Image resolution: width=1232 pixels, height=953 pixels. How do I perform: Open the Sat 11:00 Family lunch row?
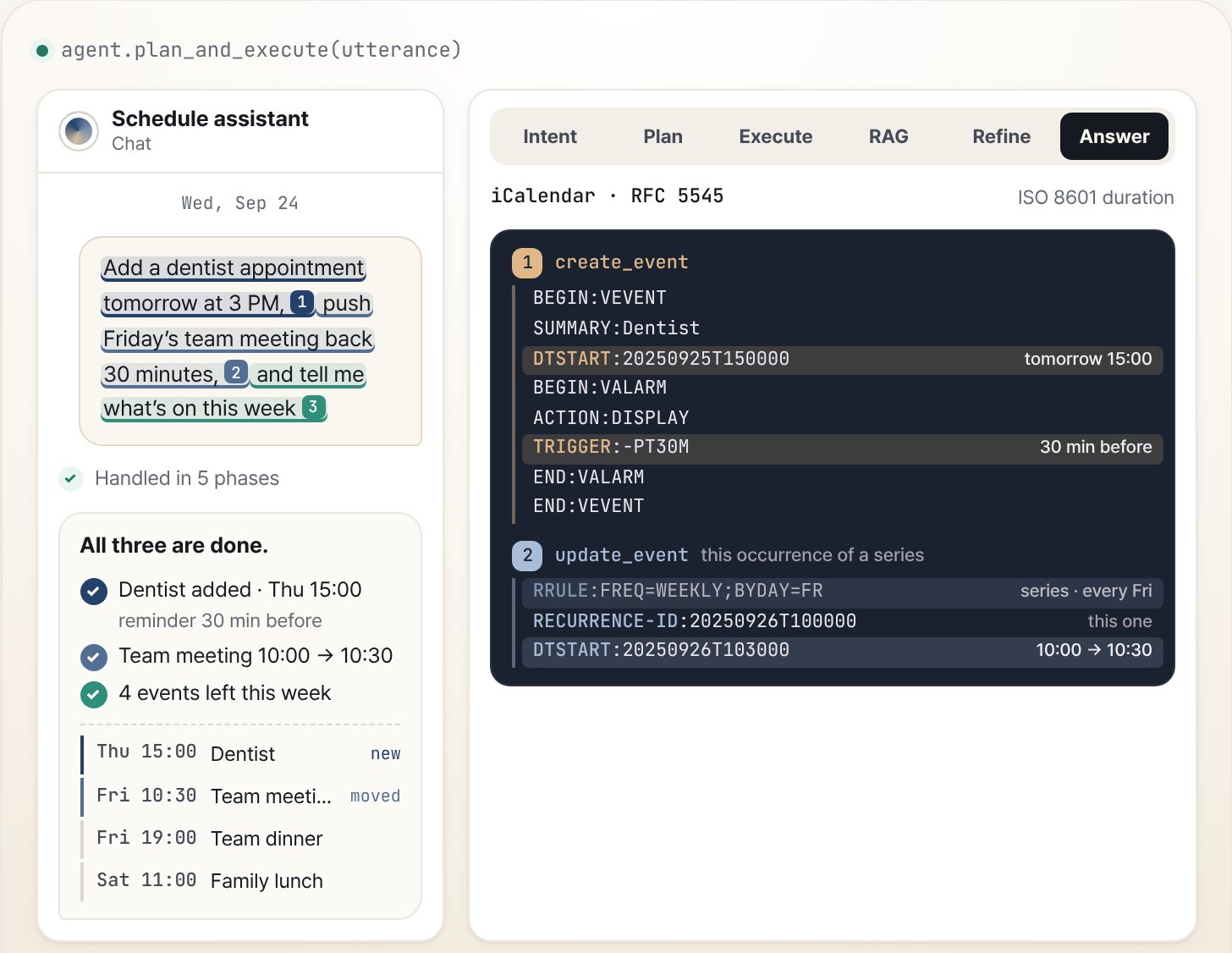point(241,881)
